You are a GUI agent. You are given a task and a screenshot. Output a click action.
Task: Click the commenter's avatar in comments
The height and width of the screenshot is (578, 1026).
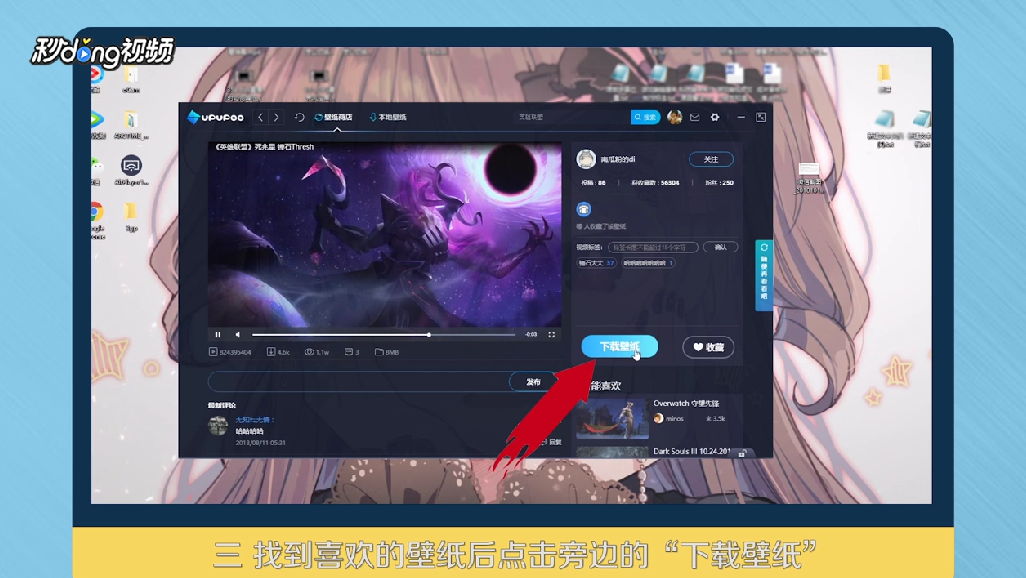(218, 425)
